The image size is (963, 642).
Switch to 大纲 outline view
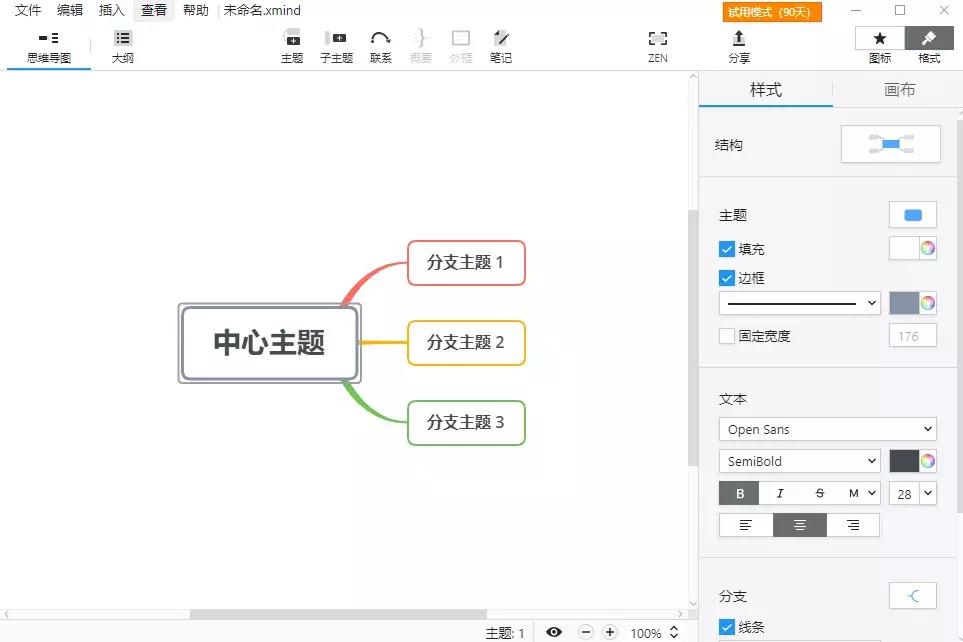point(122,44)
